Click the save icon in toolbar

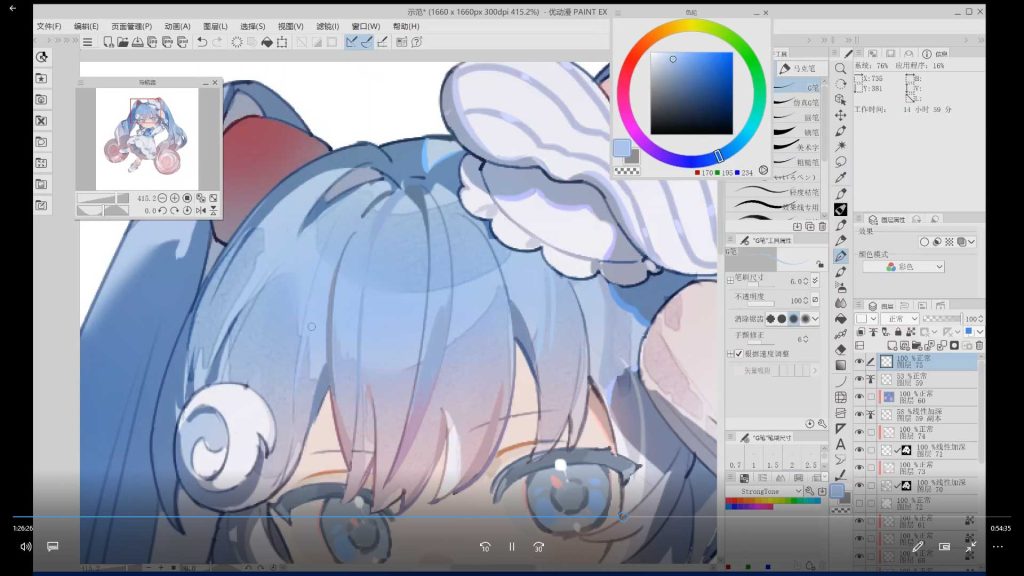point(138,42)
